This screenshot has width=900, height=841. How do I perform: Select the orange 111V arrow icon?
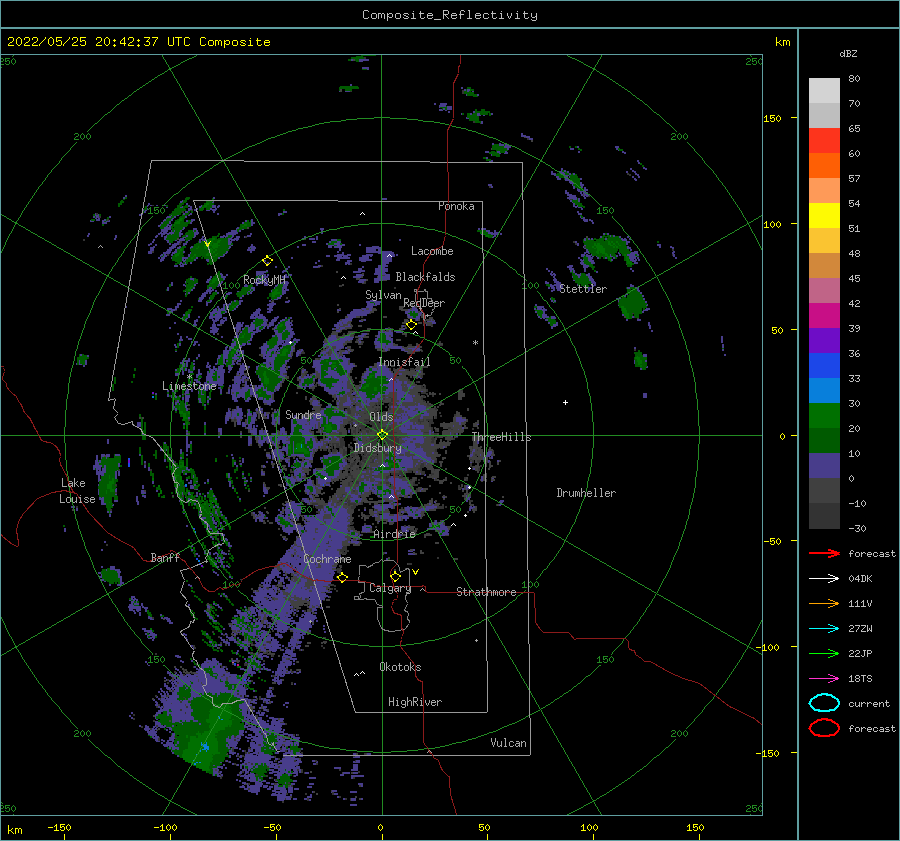pyautogui.click(x=824, y=603)
